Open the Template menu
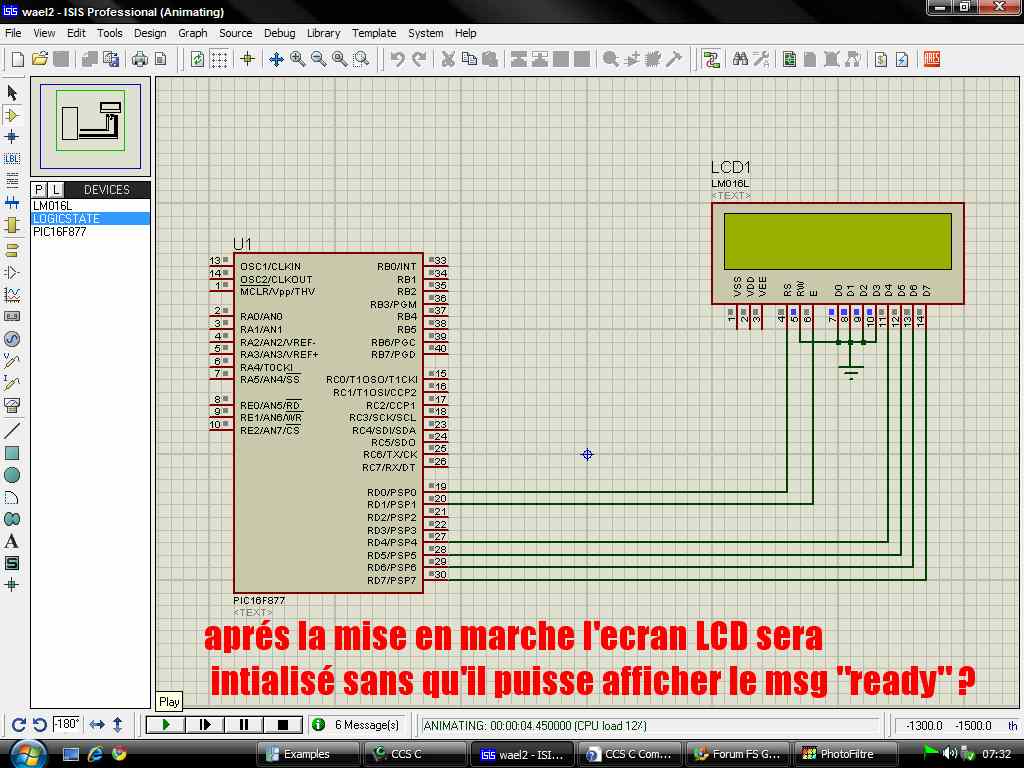This screenshot has height=768, width=1024. coord(374,33)
